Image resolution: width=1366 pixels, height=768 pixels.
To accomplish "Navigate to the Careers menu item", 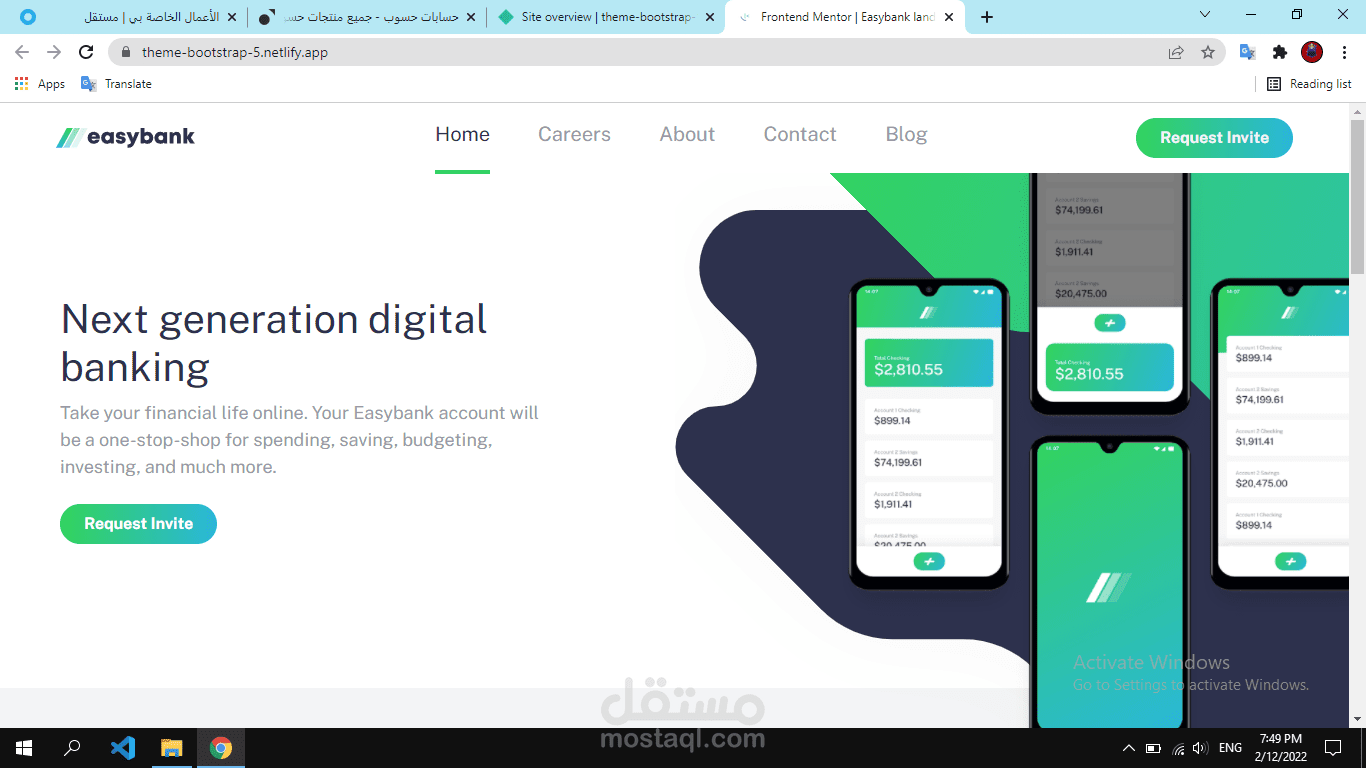I will (x=574, y=134).
